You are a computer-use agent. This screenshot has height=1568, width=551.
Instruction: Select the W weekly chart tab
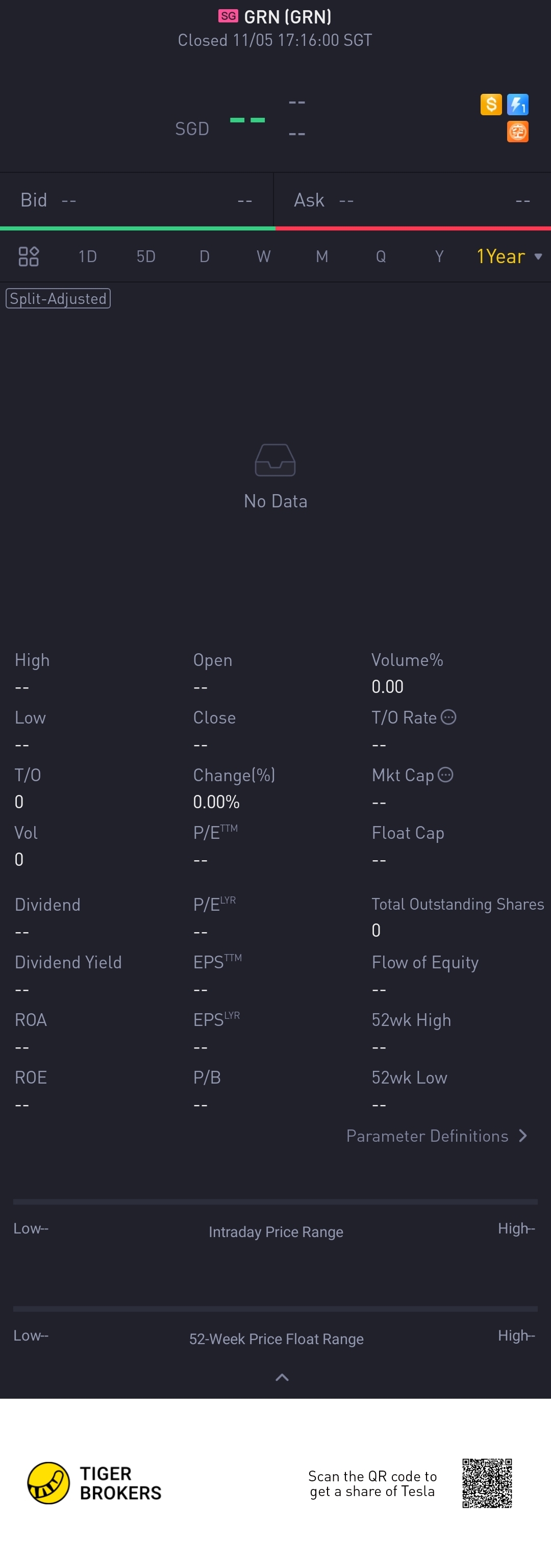264,256
